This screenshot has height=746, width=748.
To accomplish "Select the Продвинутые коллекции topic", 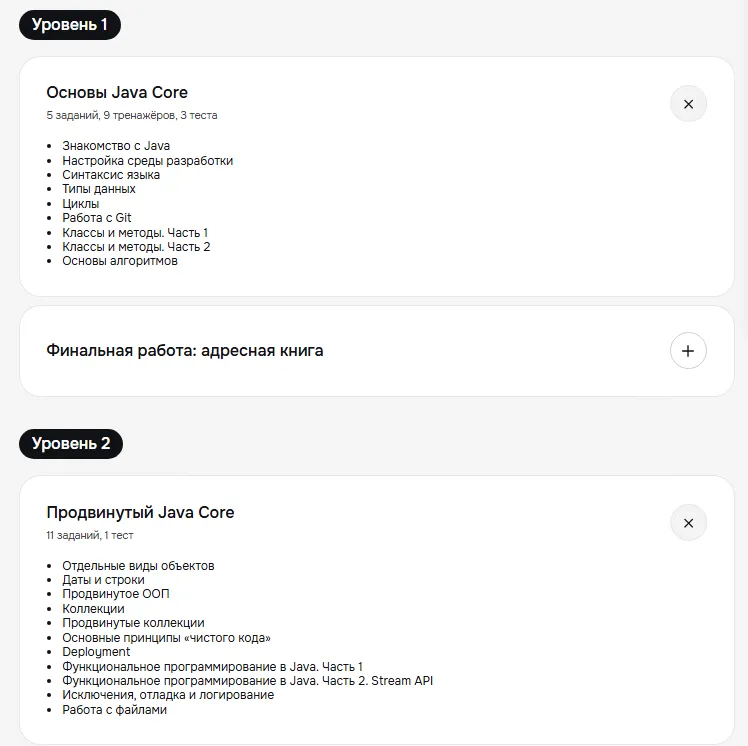I will point(133,623).
